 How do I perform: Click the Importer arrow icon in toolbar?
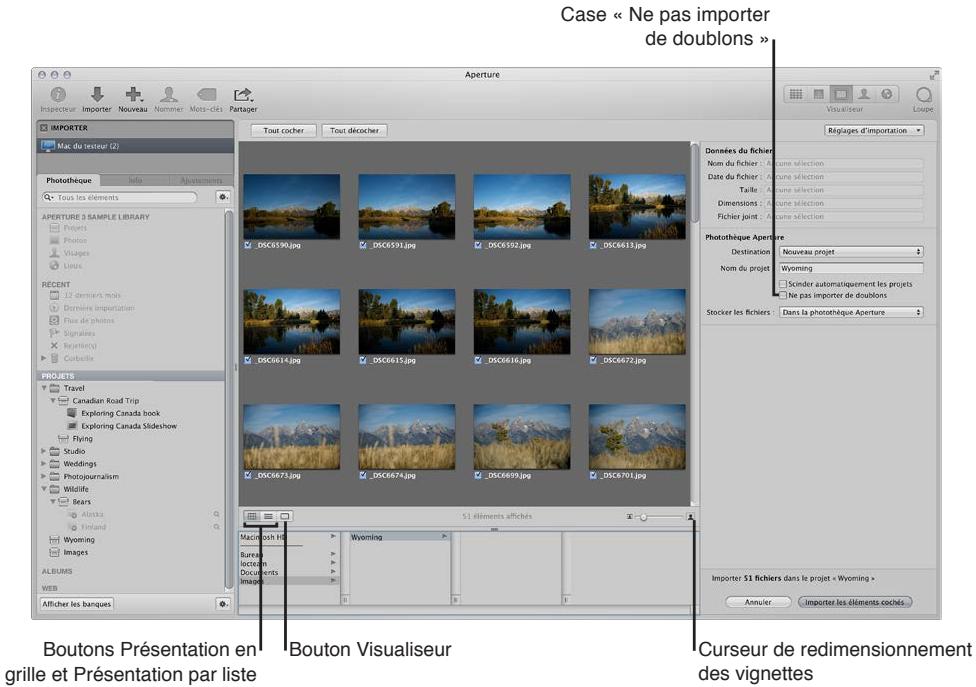tap(97, 95)
